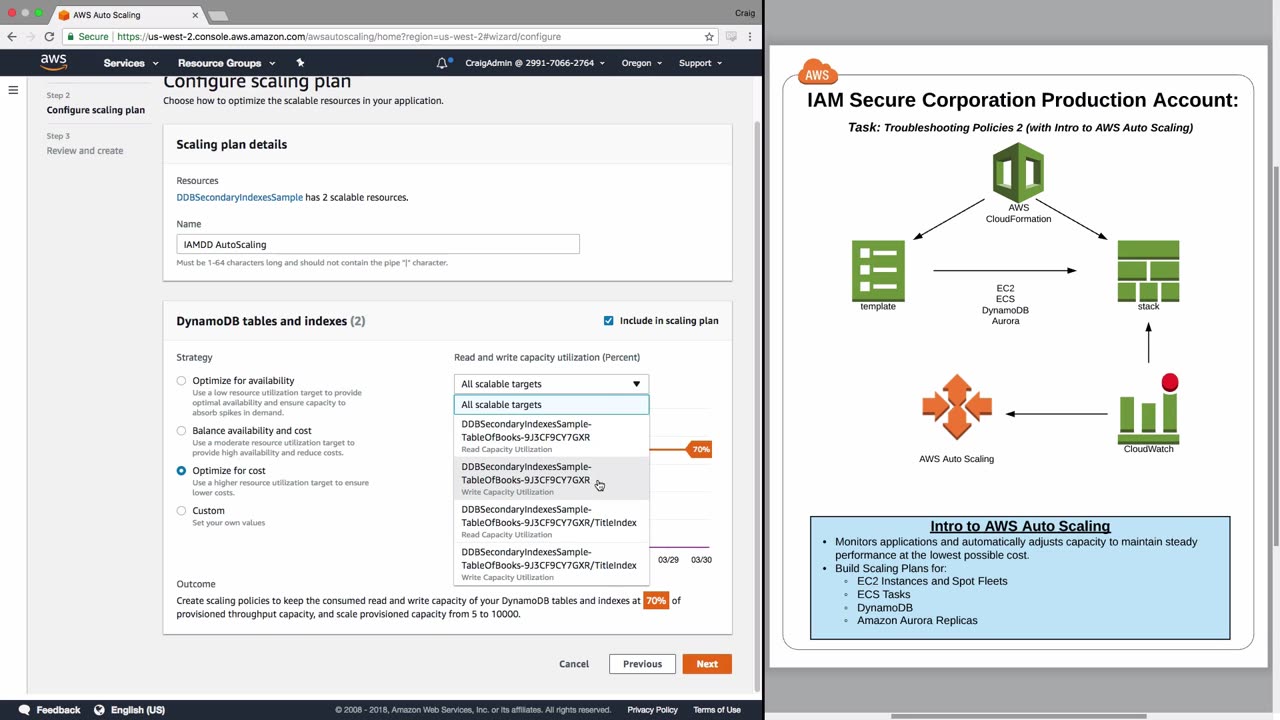Focus the scaling plan Name field

[x=378, y=244]
